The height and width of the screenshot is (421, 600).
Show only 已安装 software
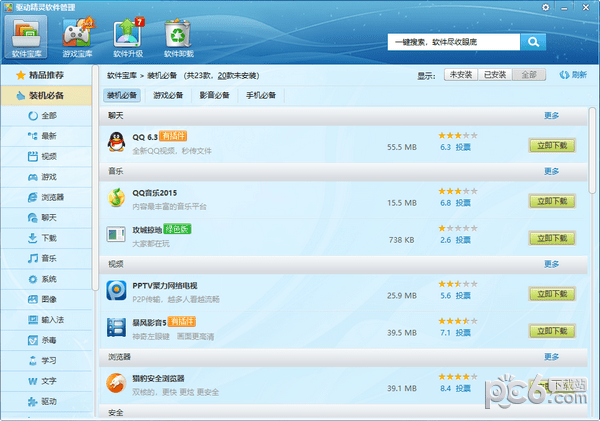coord(494,75)
